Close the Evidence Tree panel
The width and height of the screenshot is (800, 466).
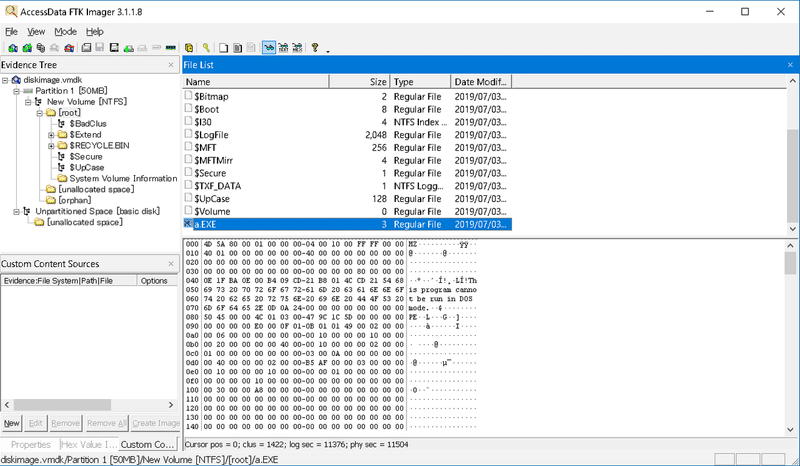coord(171,65)
